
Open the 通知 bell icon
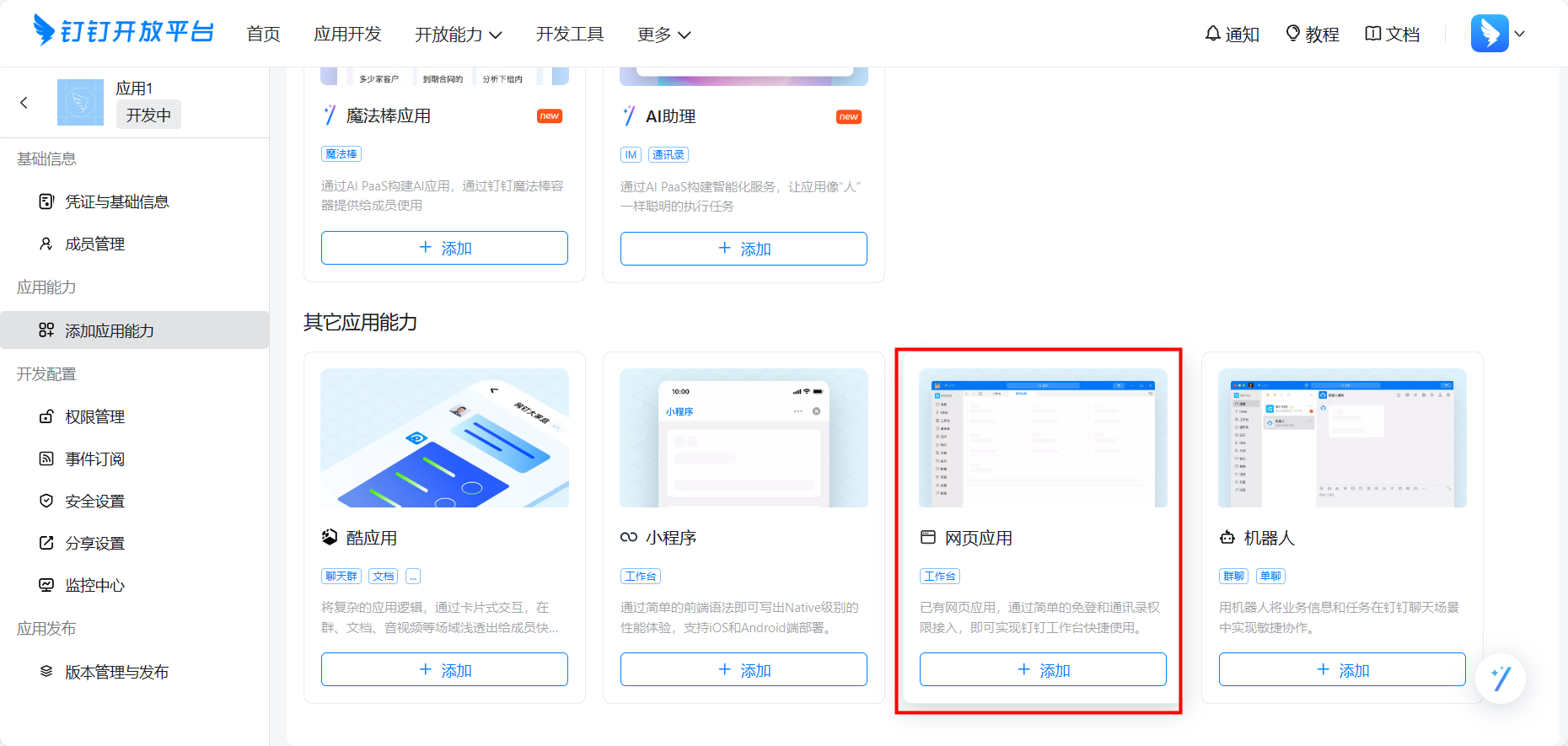coord(1212,34)
